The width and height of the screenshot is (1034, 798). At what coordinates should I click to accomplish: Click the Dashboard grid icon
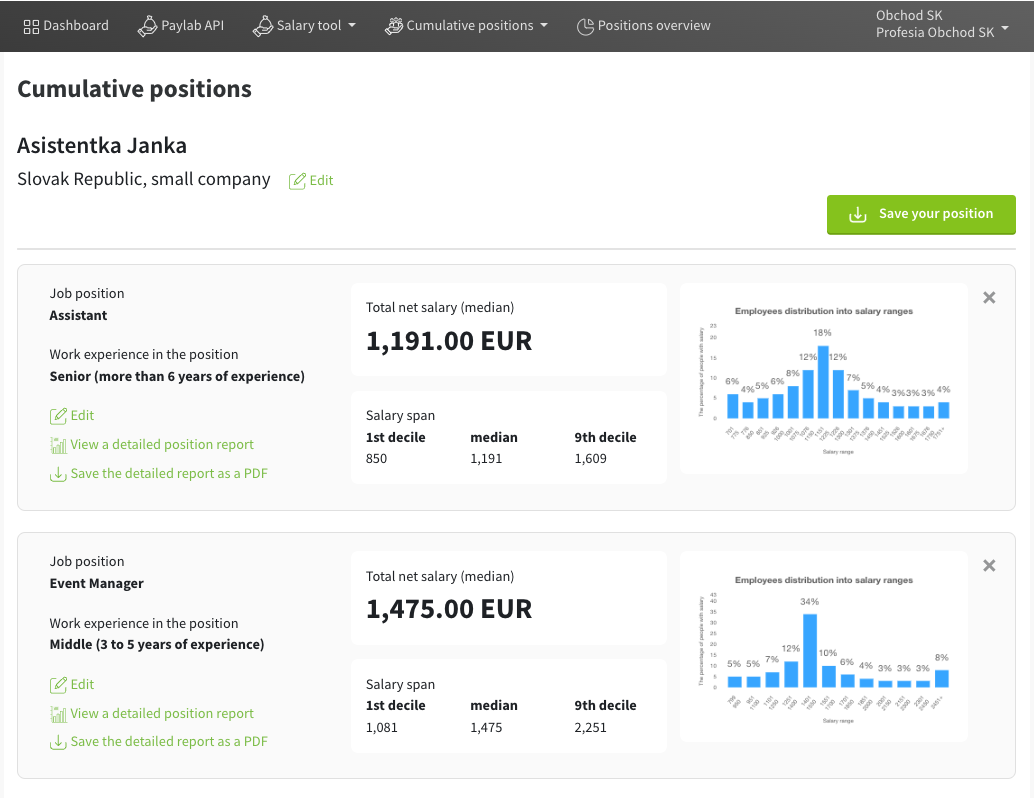[31, 26]
